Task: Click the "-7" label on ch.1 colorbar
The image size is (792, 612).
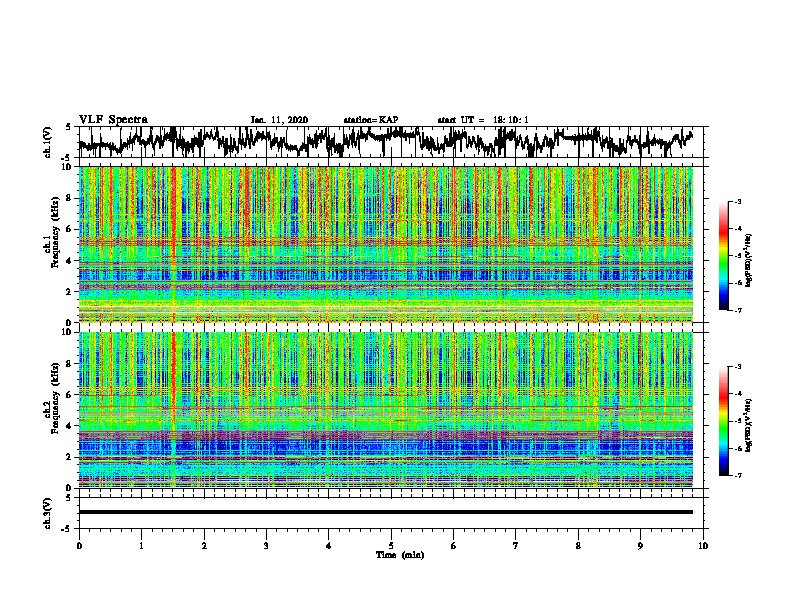Action: click(738, 310)
